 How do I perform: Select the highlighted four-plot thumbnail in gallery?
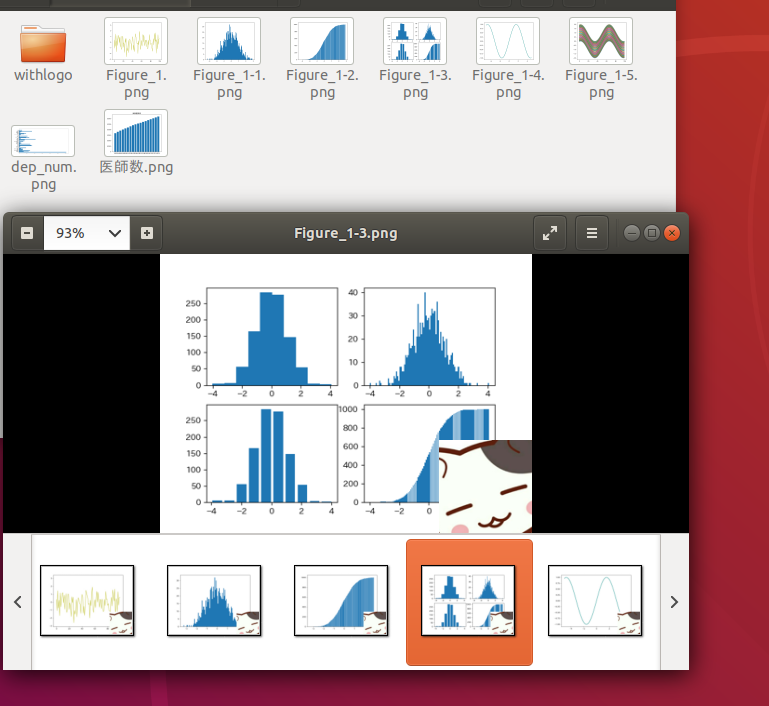[469, 602]
